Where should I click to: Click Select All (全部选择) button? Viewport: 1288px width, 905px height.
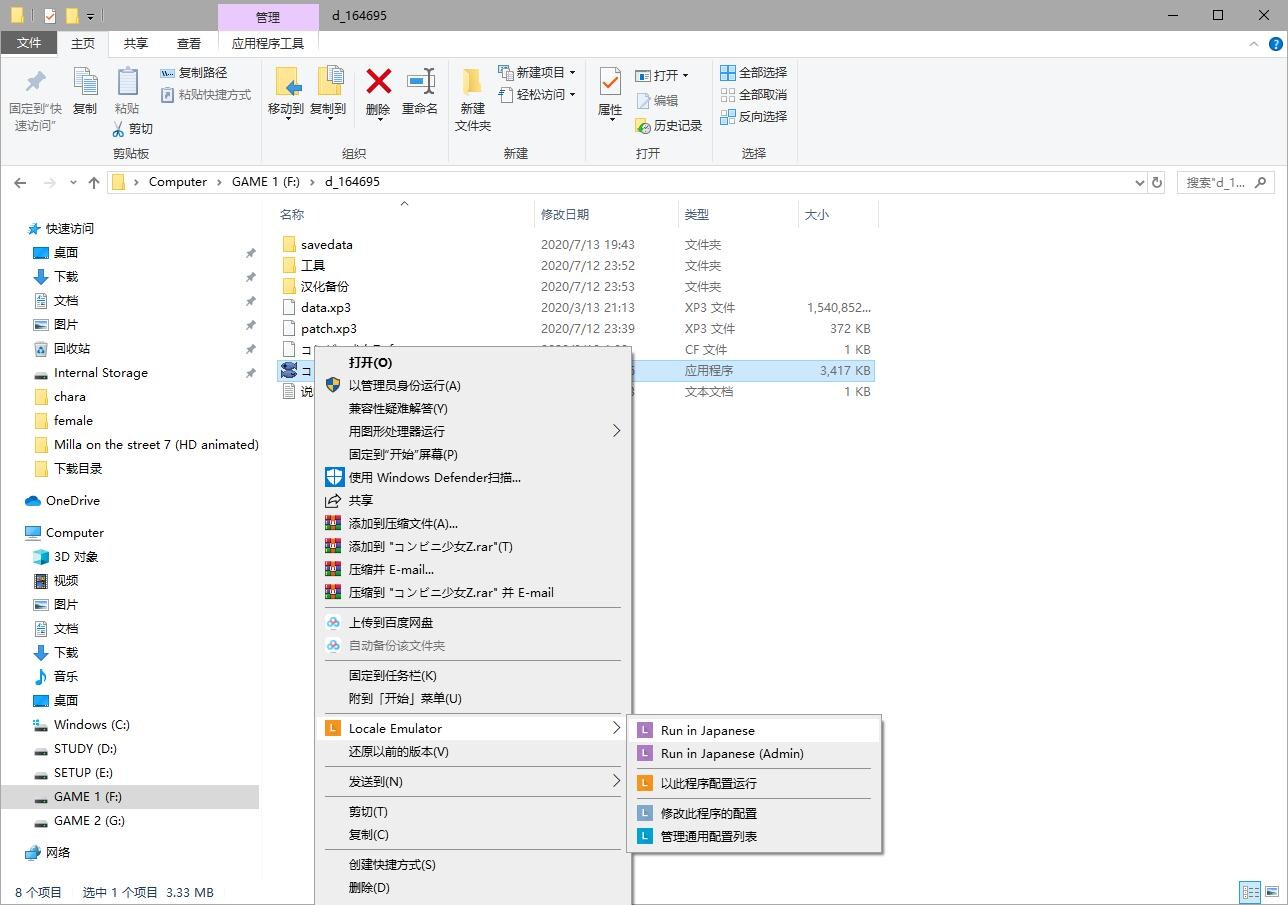click(753, 72)
